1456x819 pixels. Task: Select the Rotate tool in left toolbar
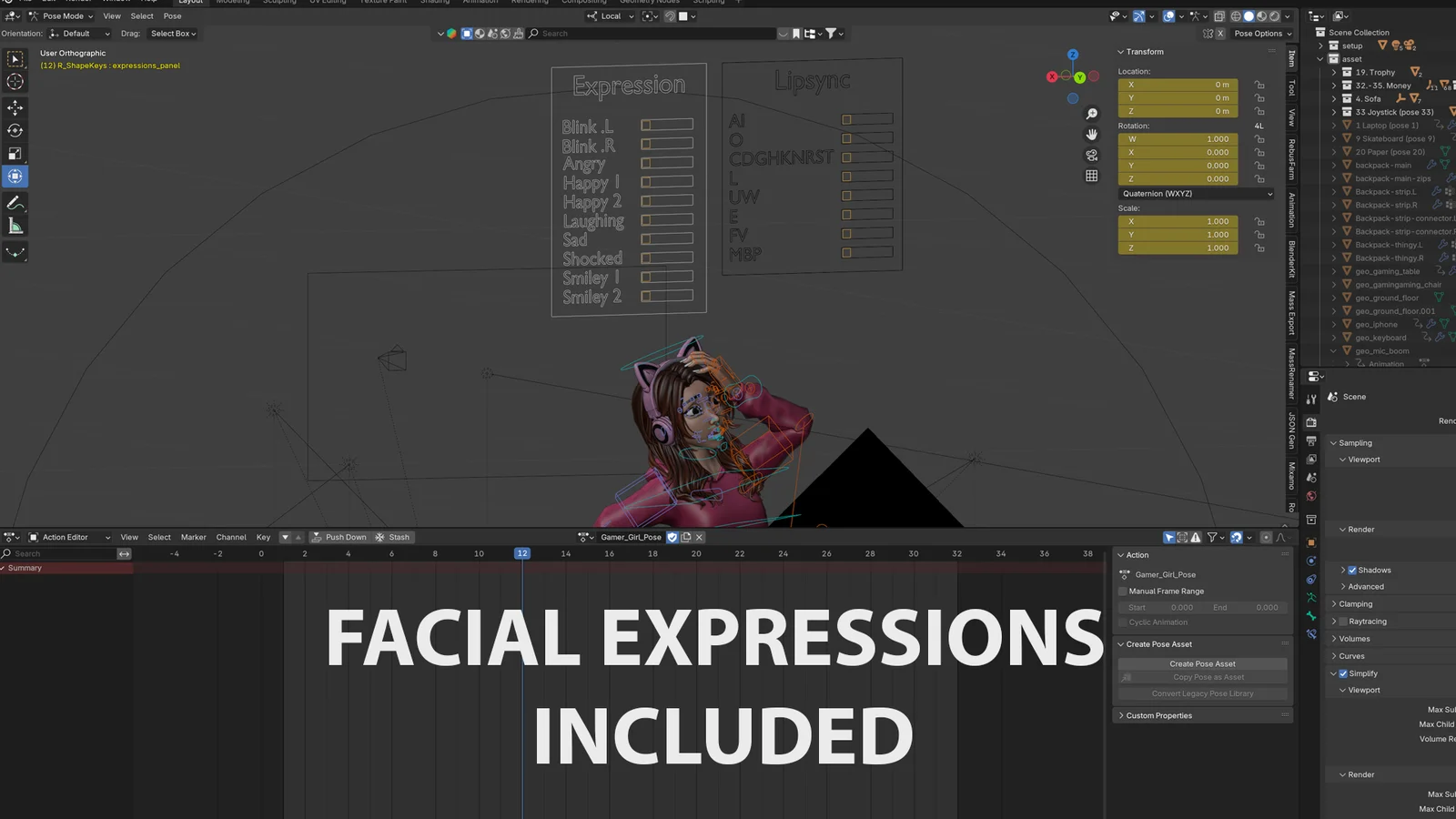pyautogui.click(x=15, y=130)
